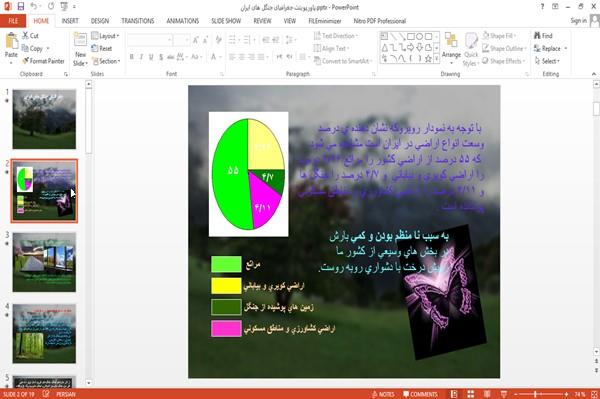
Task: Open the Shape Outline dropdown
Action: (504, 48)
